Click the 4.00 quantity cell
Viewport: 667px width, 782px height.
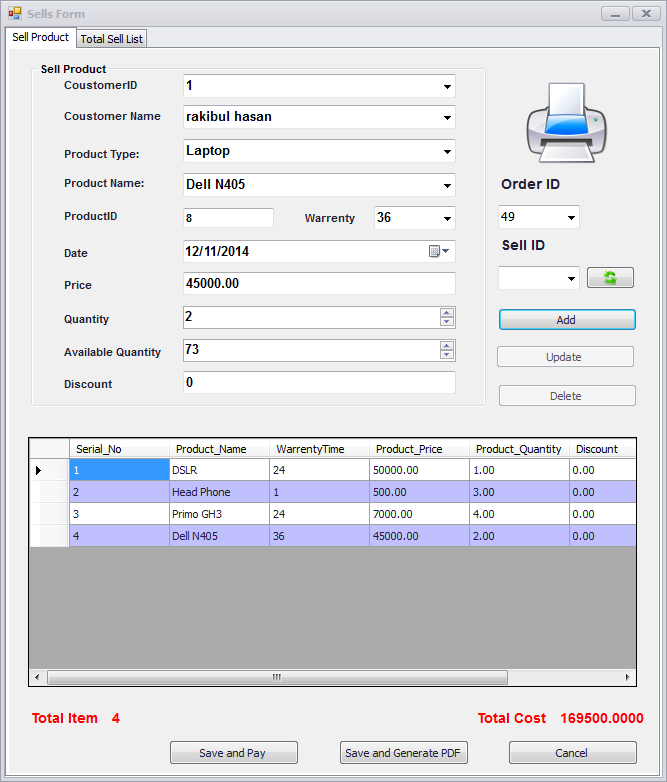tap(519, 514)
